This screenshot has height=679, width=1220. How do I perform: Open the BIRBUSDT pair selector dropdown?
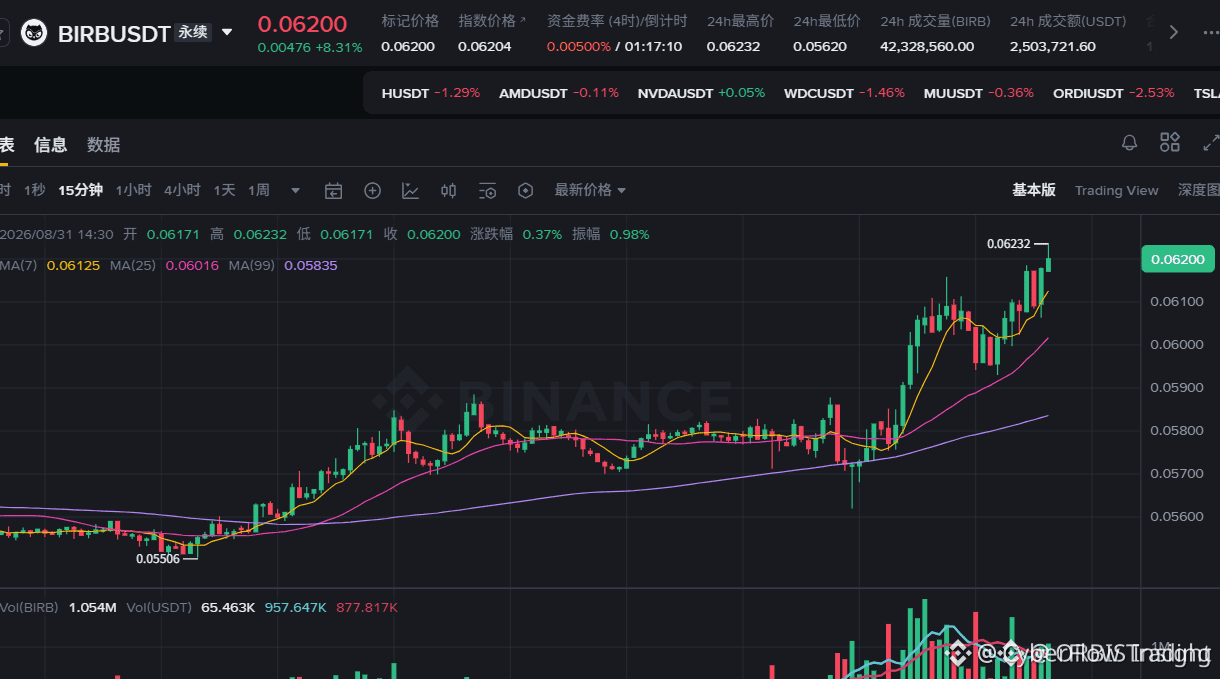click(x=227, y=33)
